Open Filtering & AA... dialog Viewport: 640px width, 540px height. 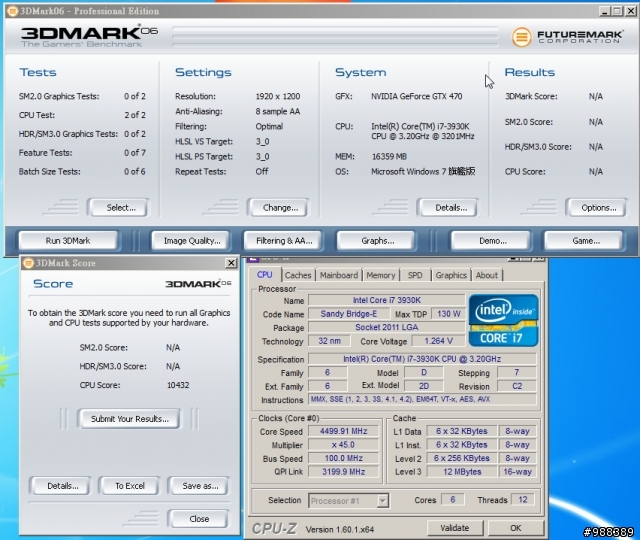click(x=284, y=241)
